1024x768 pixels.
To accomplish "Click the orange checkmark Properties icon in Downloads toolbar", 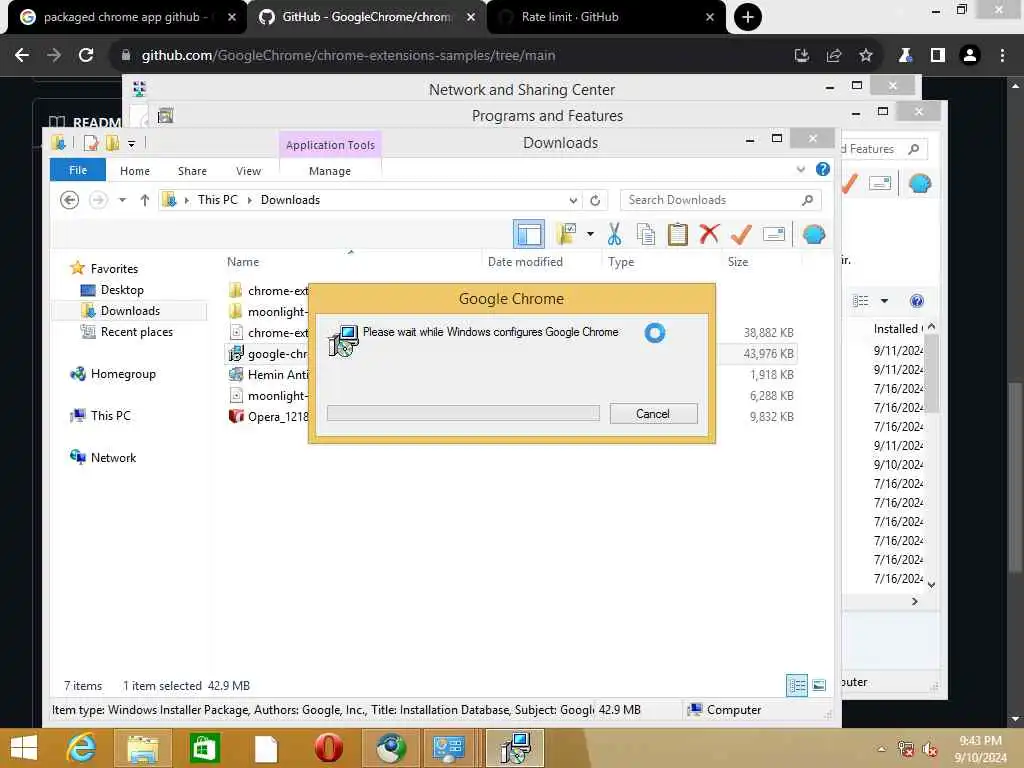I will 741,234.
